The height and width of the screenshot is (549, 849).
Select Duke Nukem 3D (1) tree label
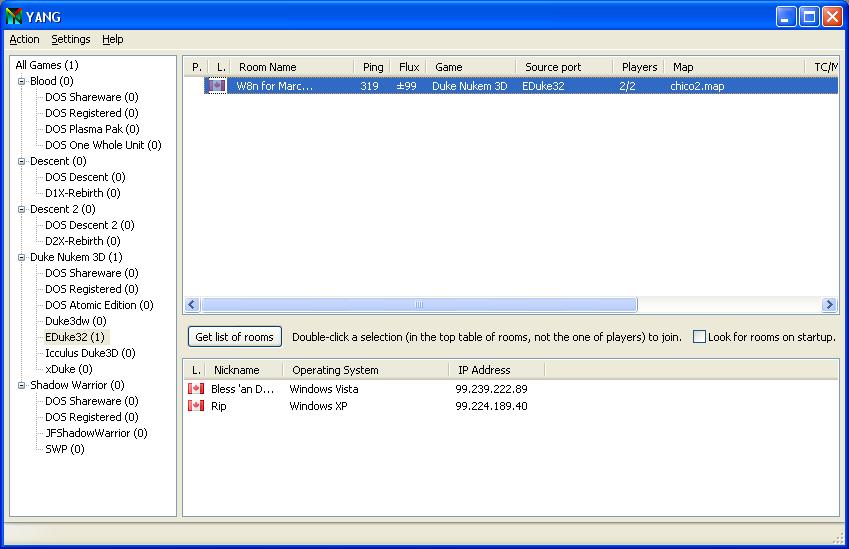pos(76,257)
